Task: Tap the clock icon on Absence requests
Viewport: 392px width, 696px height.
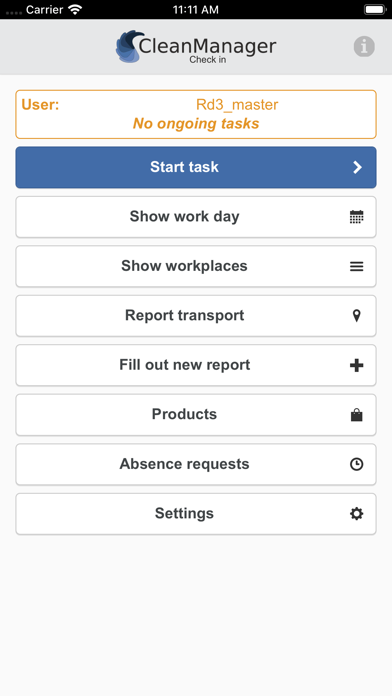Action: tap(356, 464)
